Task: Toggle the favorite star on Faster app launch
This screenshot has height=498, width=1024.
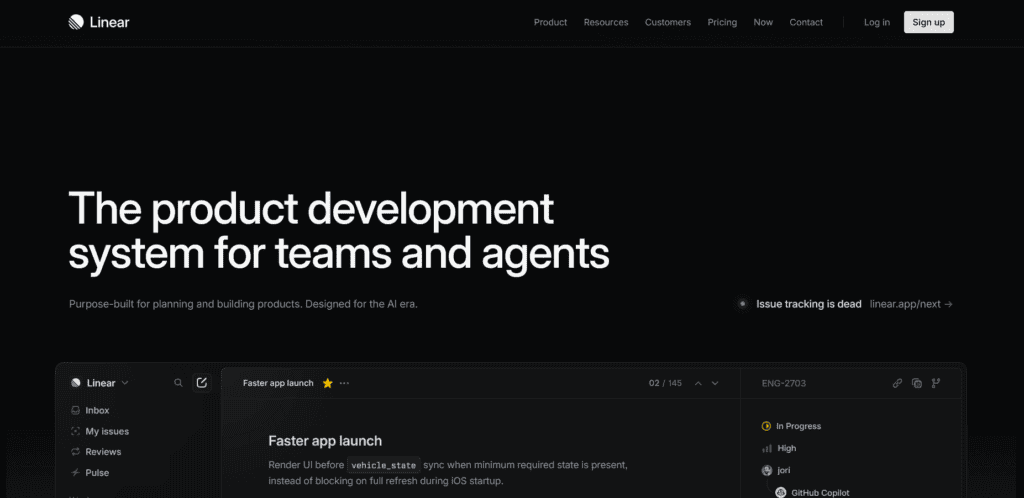Action: click(x=328, y=383)
